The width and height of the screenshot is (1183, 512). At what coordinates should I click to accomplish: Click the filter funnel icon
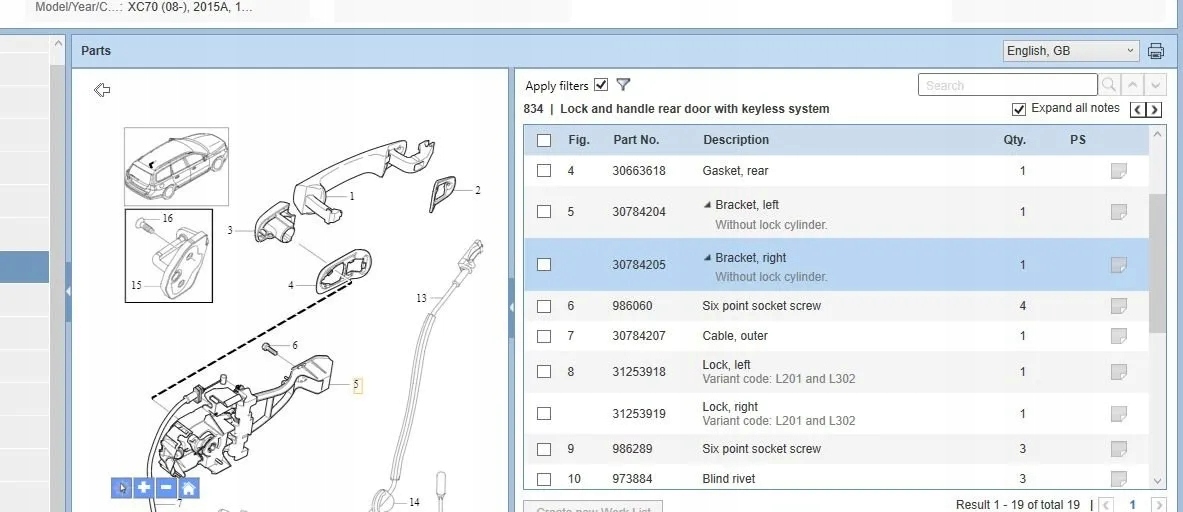(623, 85)
